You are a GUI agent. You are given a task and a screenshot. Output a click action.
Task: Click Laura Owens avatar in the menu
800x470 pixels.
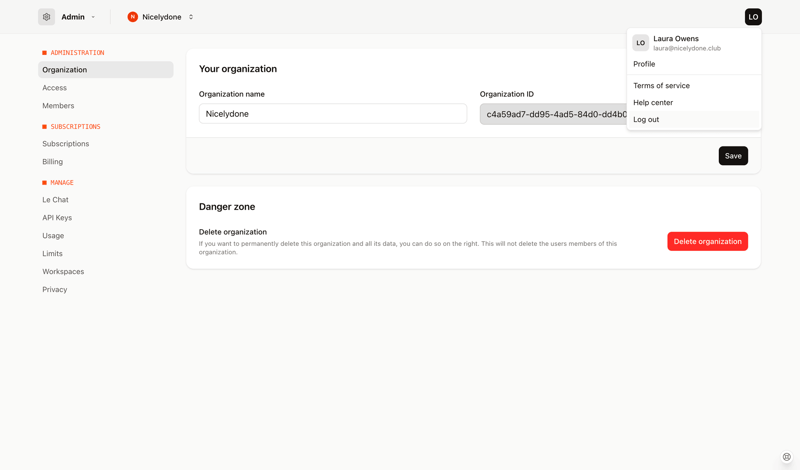click(641, 43)
